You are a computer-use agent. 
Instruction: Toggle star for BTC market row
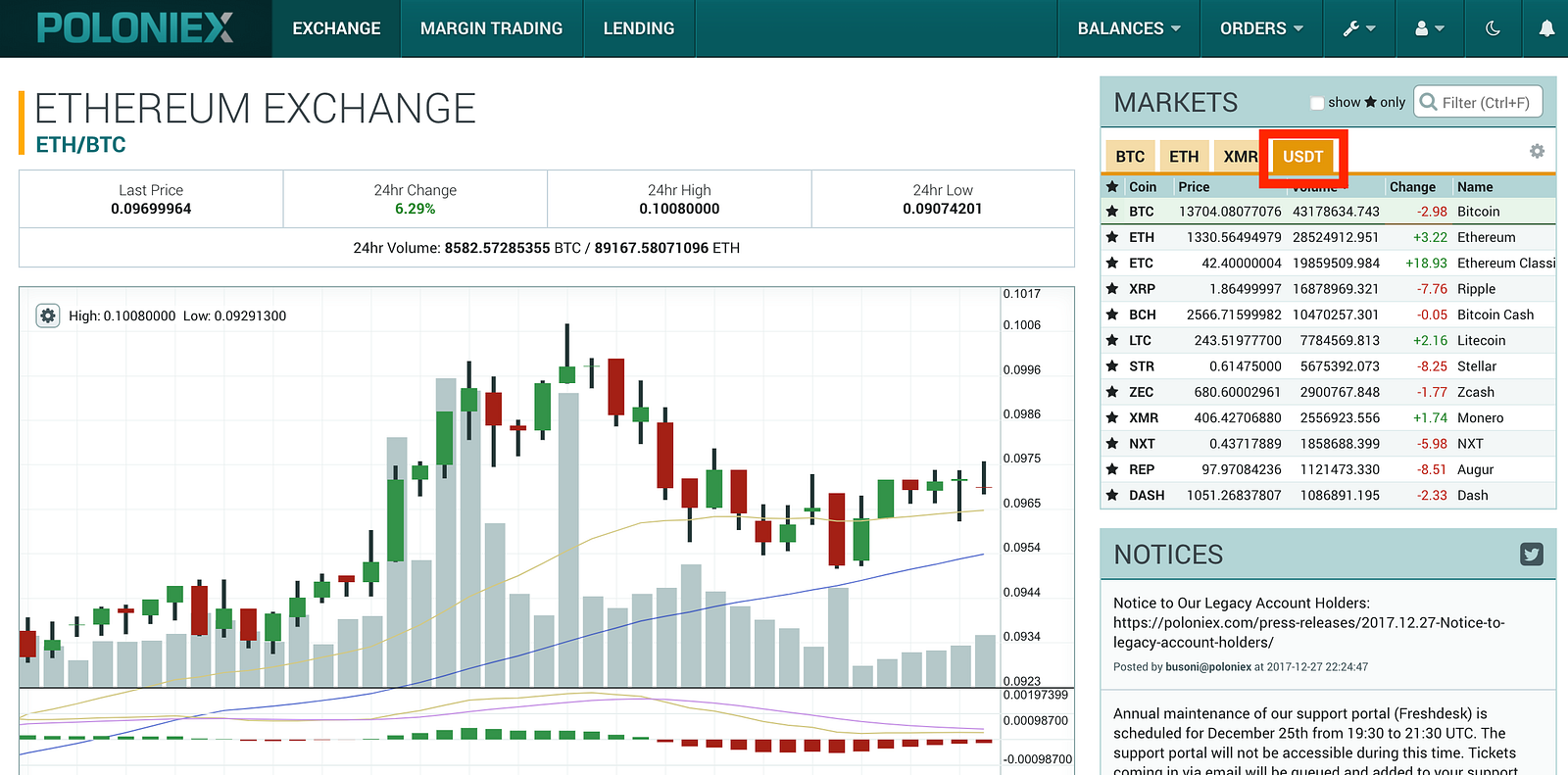click(x=1112, y=212)
